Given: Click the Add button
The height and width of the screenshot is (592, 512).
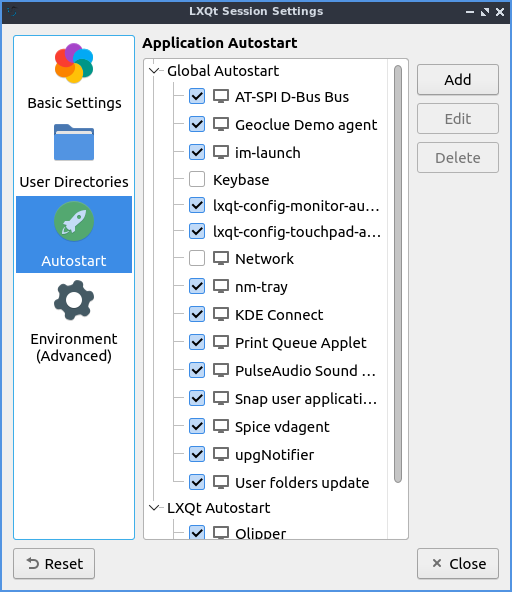Looking at the screenshot, I should tap(458, 80).
